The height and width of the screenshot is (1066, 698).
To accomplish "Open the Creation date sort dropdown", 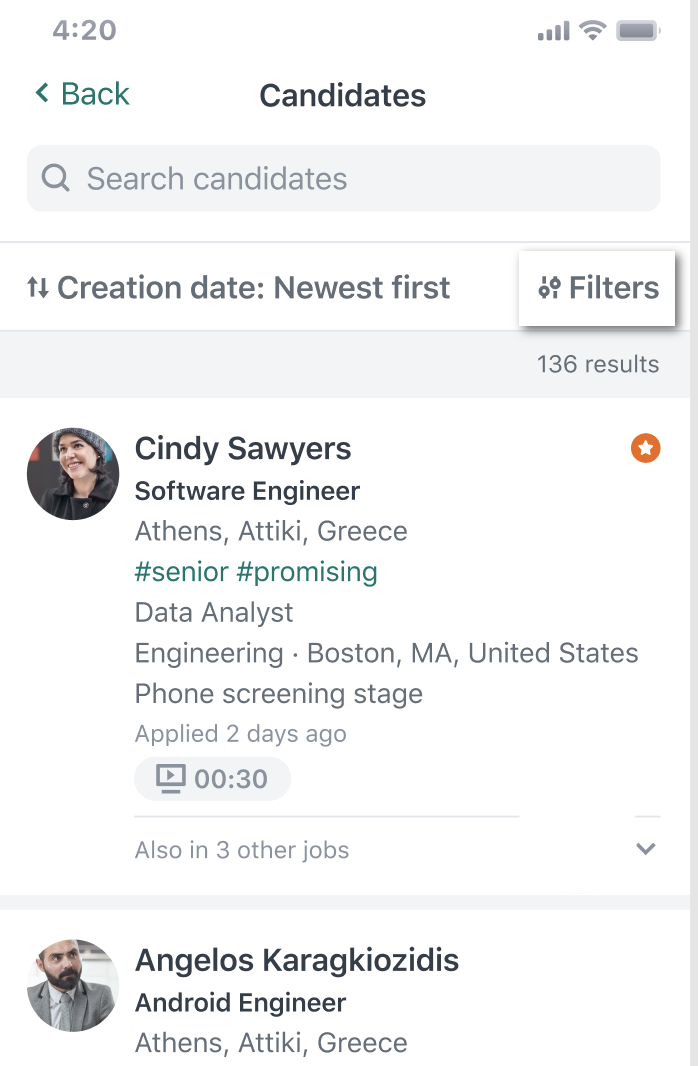I will coord(239,288).
